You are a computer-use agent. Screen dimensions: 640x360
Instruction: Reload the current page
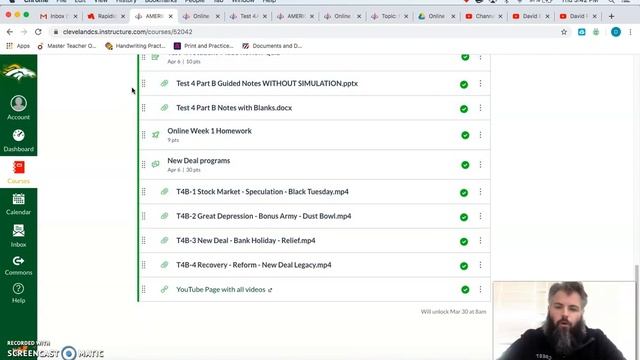click(38, 32)
